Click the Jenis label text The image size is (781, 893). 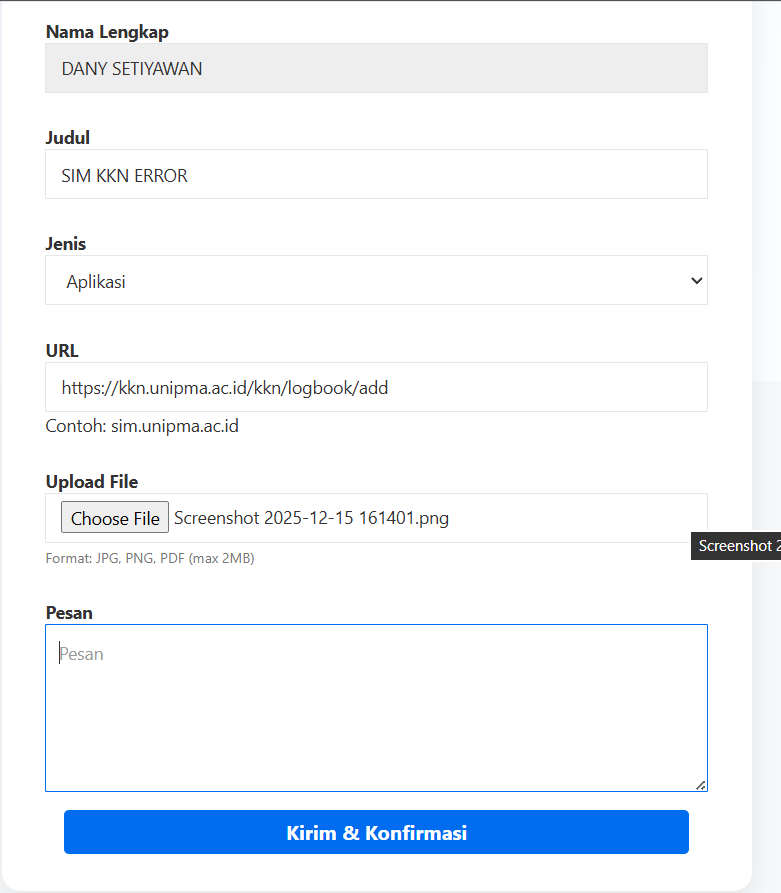tap(66, 244)
